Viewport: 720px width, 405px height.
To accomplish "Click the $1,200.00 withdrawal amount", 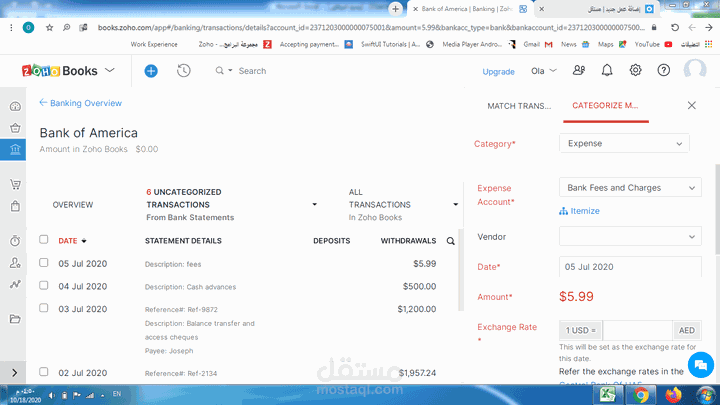I will tap(416, 309).
